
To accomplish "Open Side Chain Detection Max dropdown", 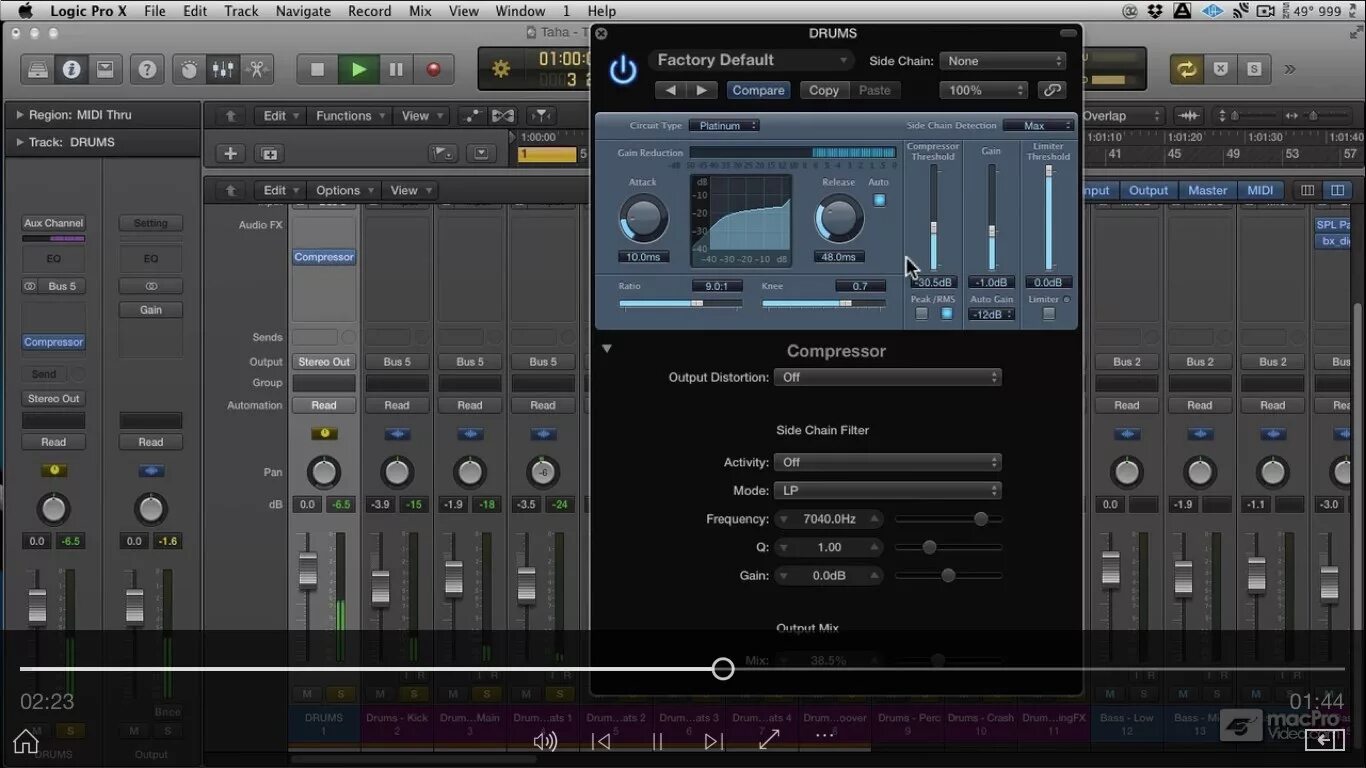I will click(1038, 126).
